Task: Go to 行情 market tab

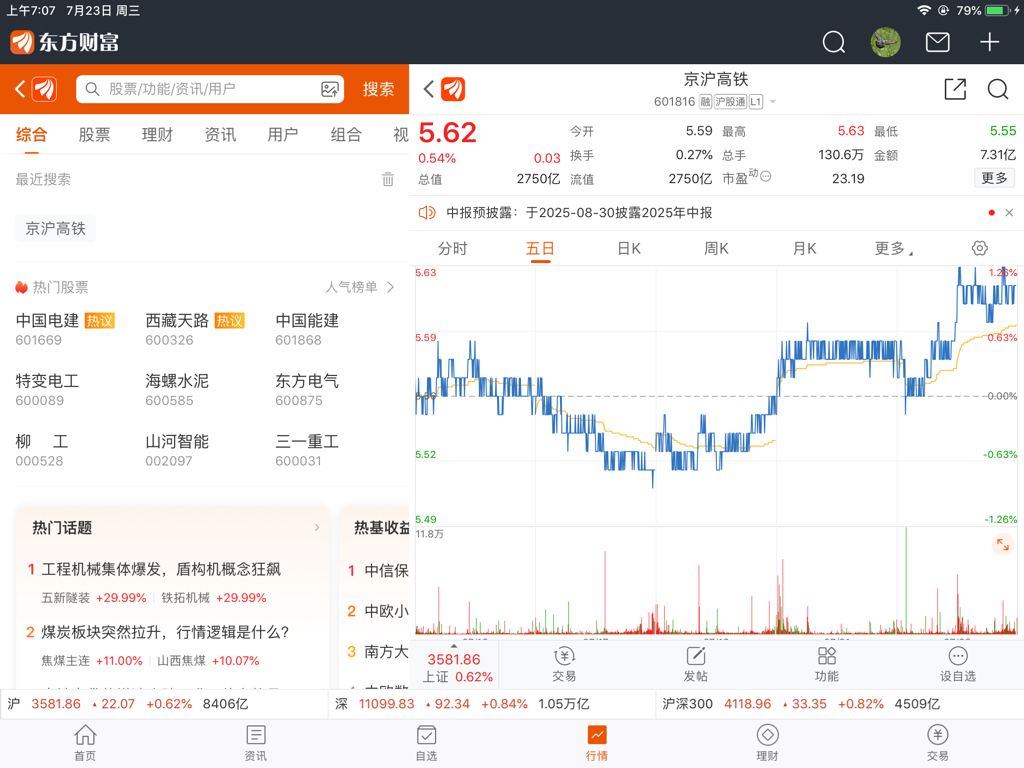Action: click(x=597, y=743)
